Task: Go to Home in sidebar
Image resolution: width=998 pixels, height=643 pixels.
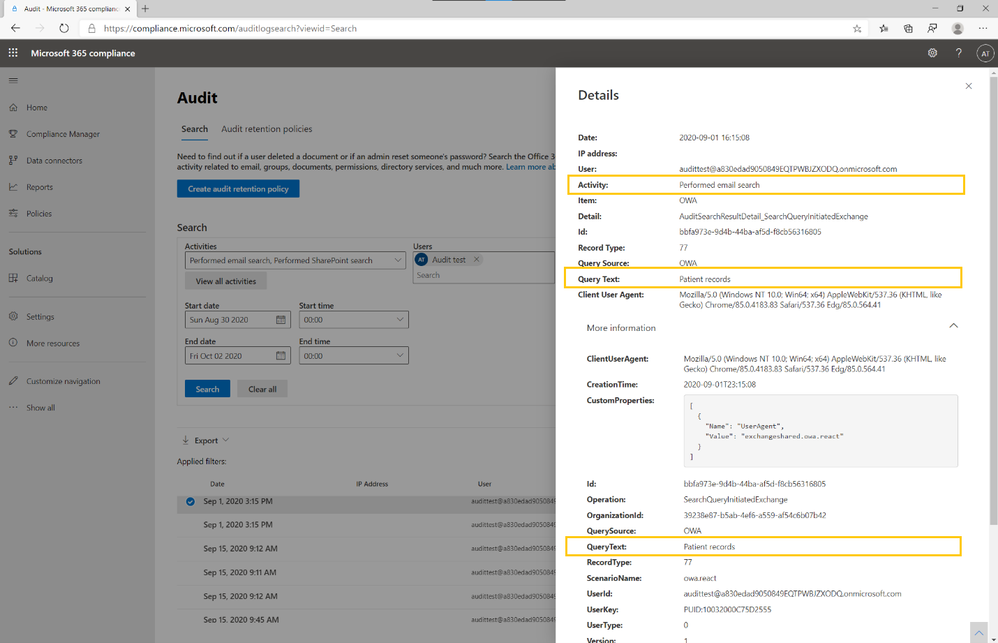Action: [36, 108]
